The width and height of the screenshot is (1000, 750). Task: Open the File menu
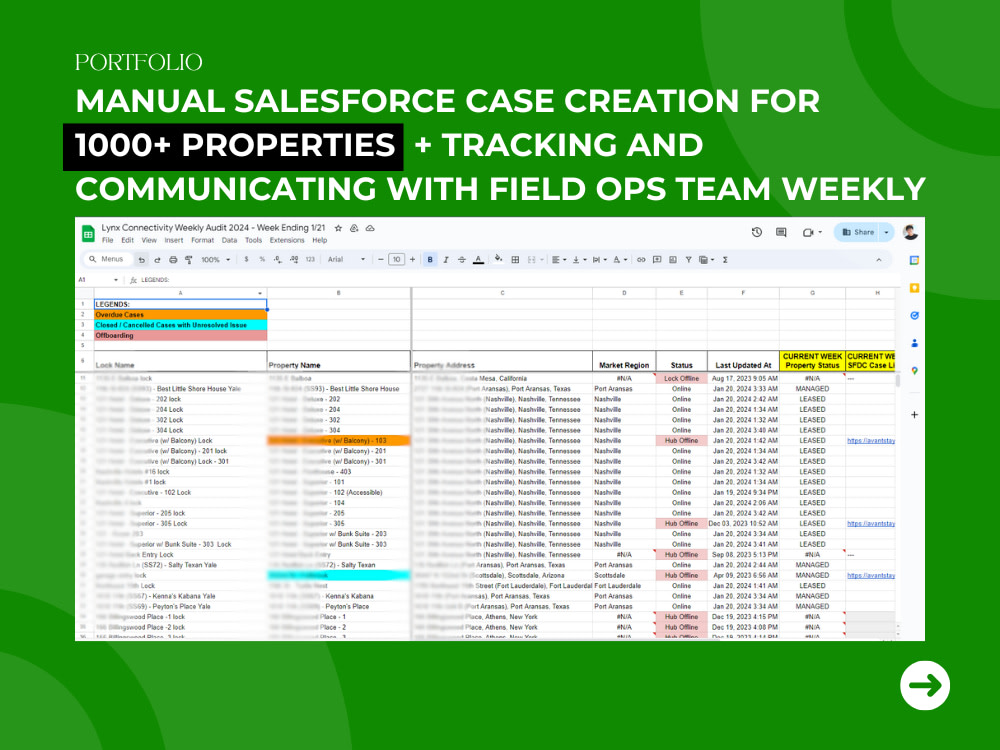click(108, 240)
